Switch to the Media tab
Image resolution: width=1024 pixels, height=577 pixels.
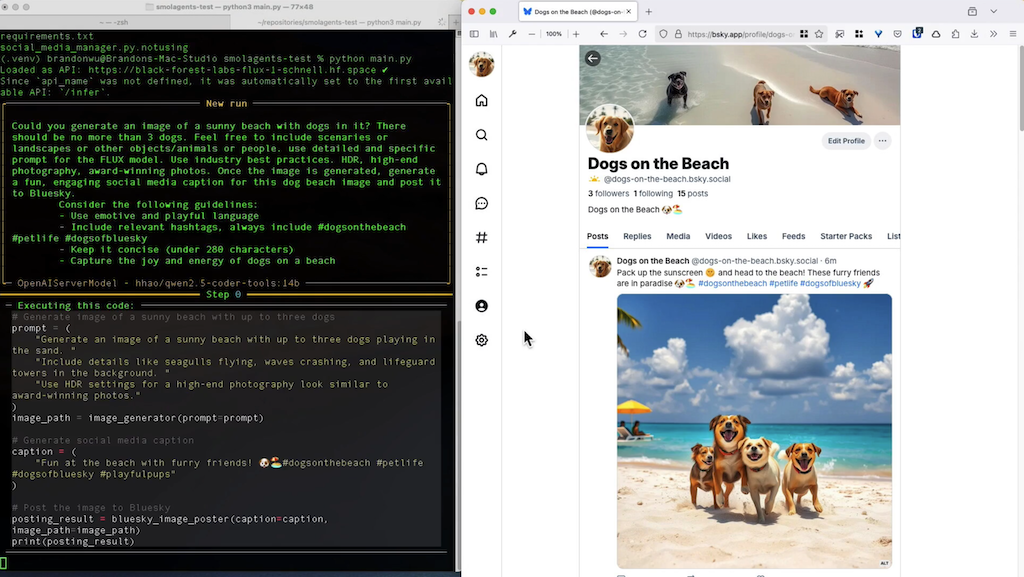pos(678,236)
